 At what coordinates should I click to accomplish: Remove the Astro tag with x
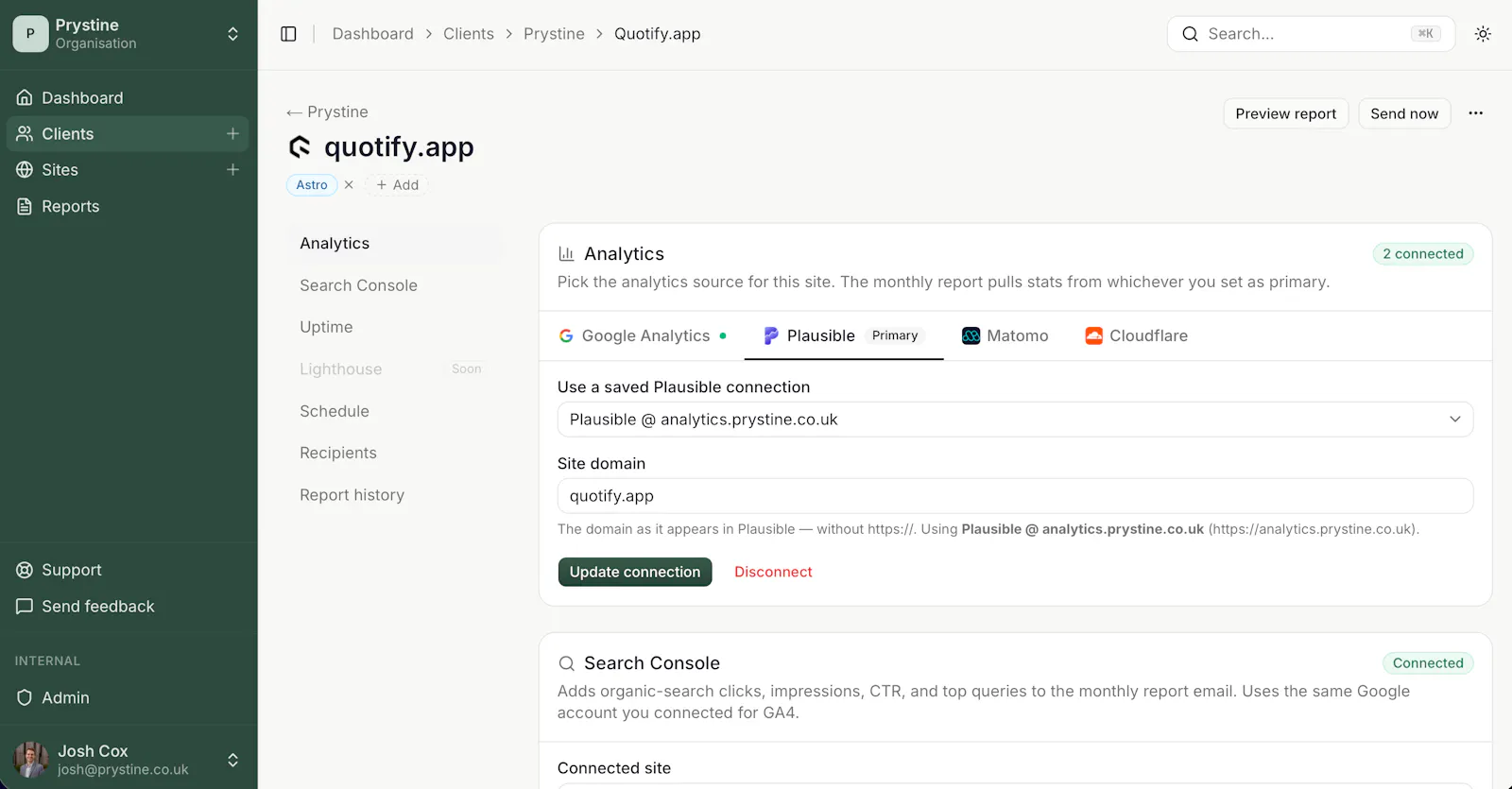tap(349, 185)
